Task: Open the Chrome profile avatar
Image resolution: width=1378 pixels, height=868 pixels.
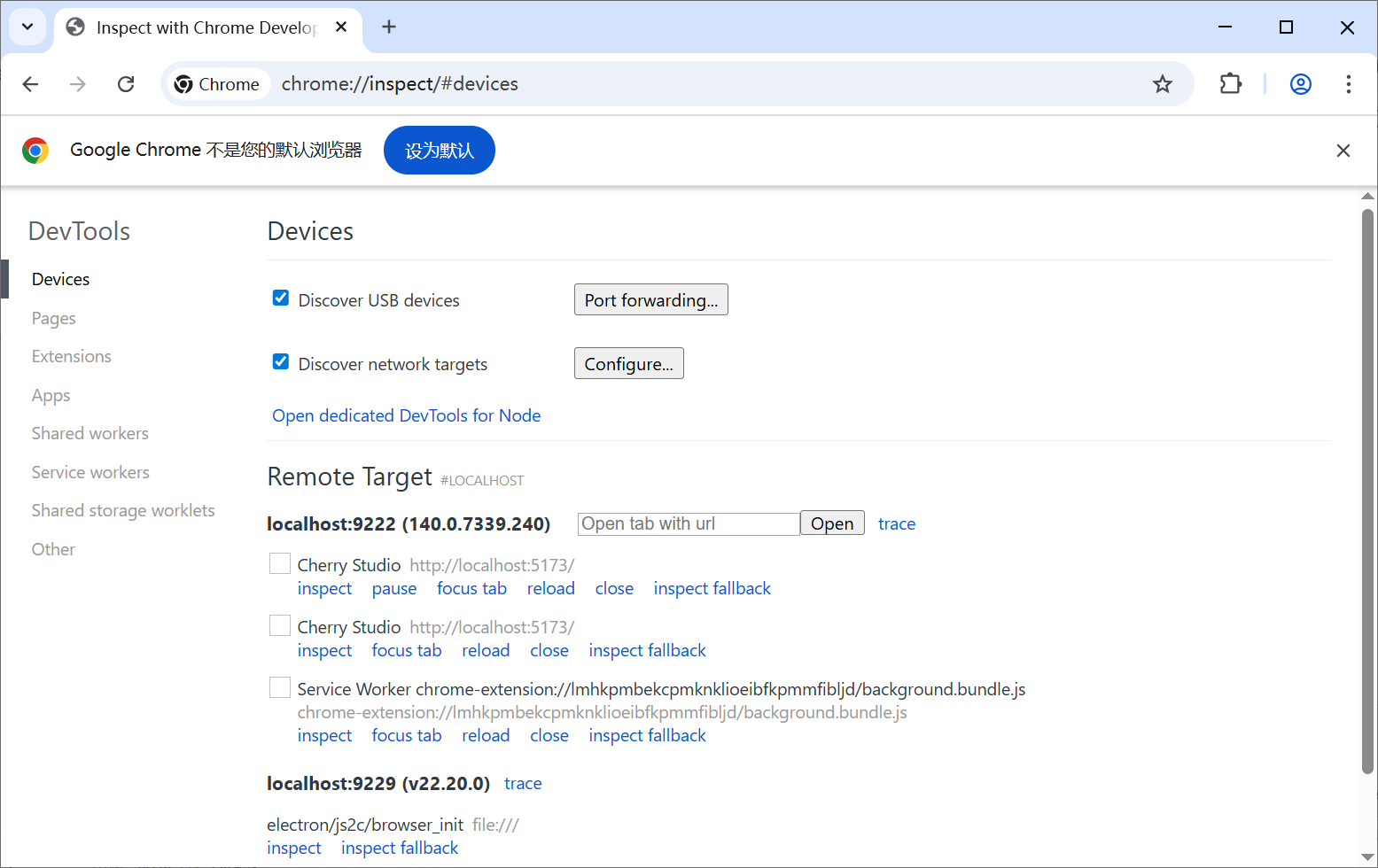Action: pyautogui.click(x=1300, y=84)
